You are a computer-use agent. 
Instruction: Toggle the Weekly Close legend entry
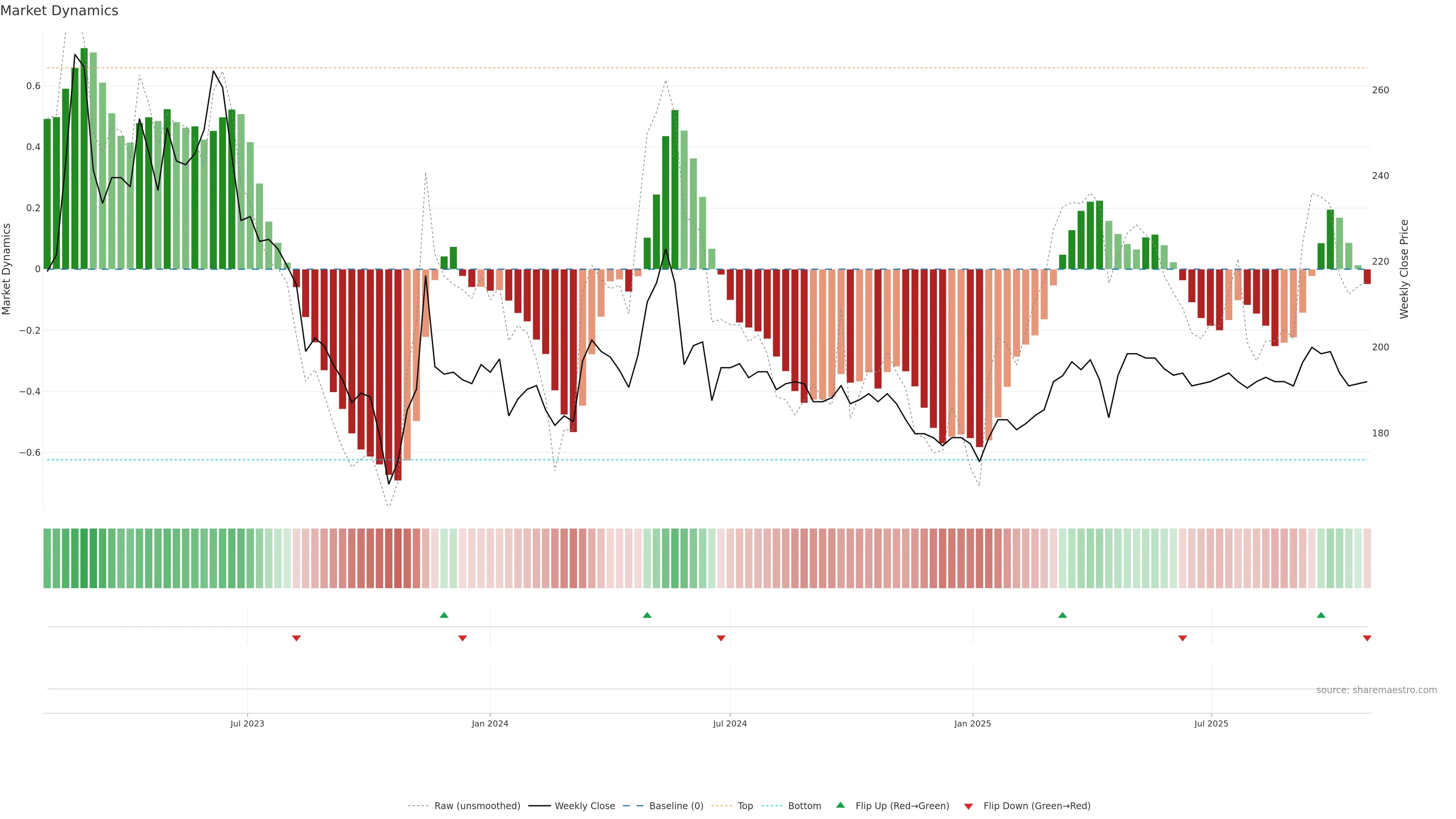(584, 806)
